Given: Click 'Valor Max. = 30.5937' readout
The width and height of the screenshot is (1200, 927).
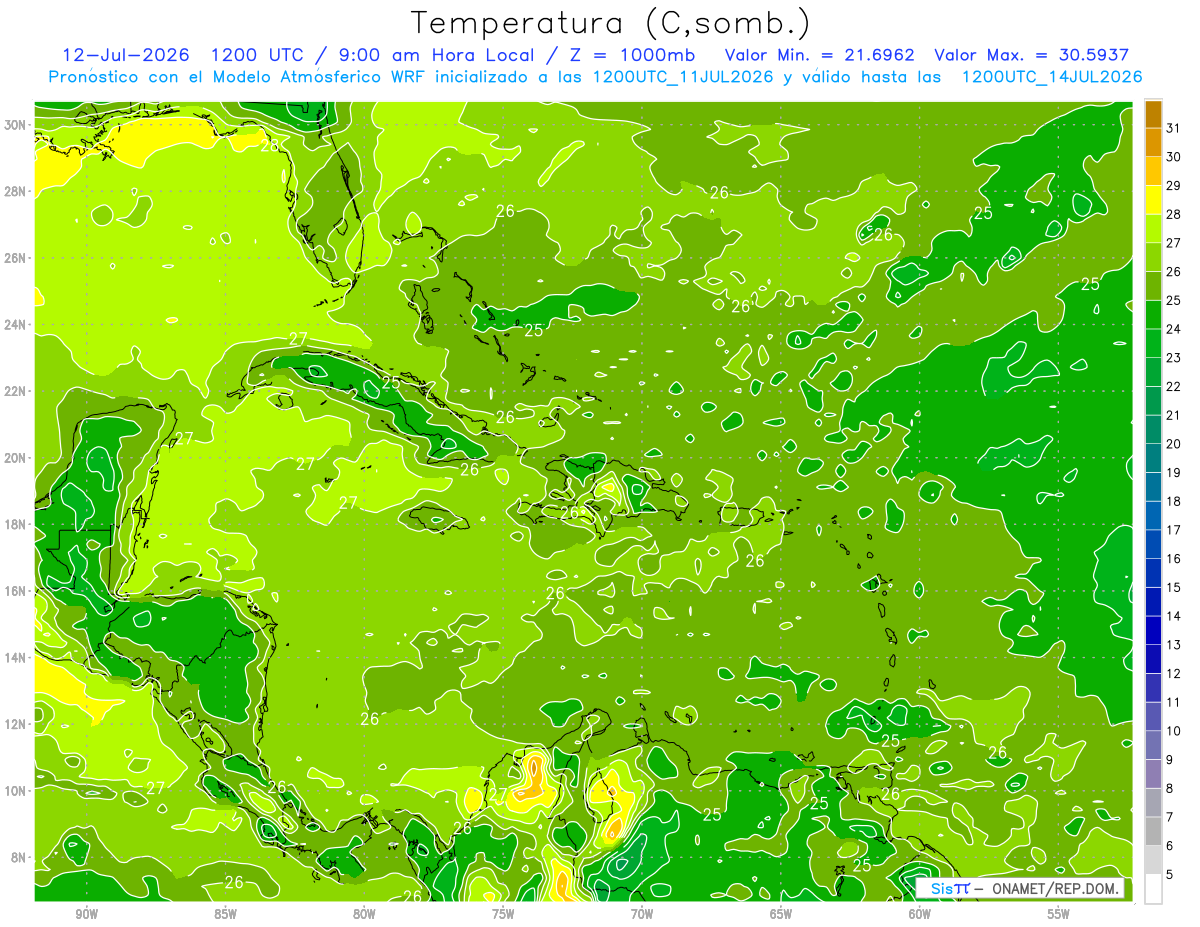Looking at the screenshot, I should [x=1032, y=55].
